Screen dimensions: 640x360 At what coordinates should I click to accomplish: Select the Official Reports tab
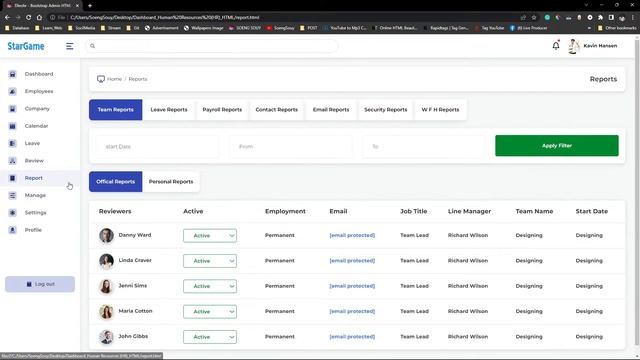116,182
